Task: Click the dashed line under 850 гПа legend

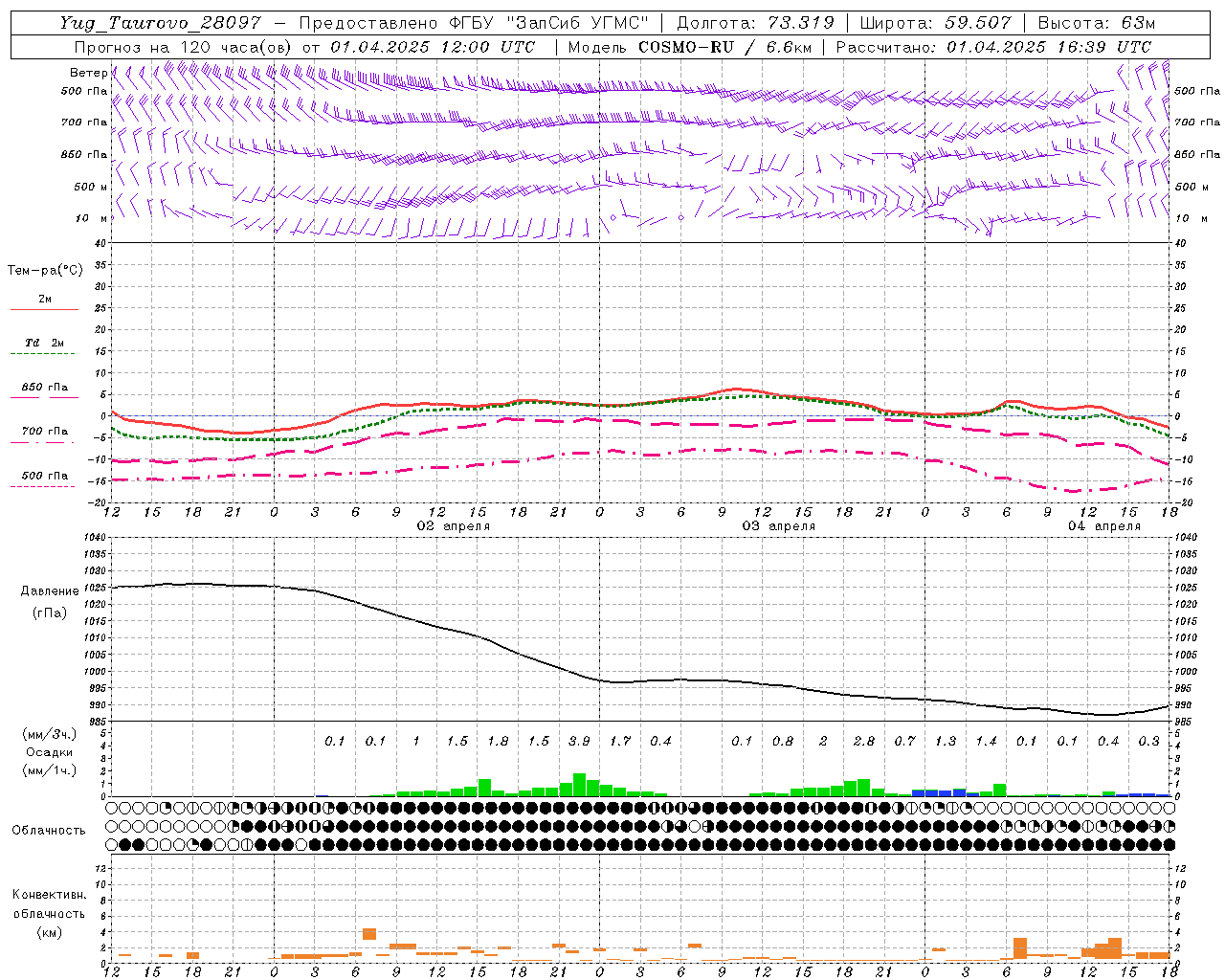Action: tap(44, 398)
